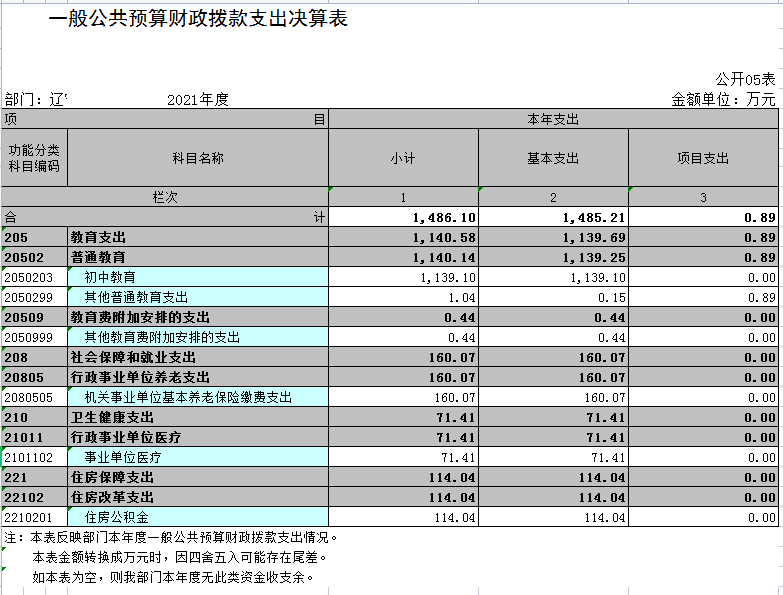Select the 栏次 cell
783x595 pixels.
tap(165, 197)
